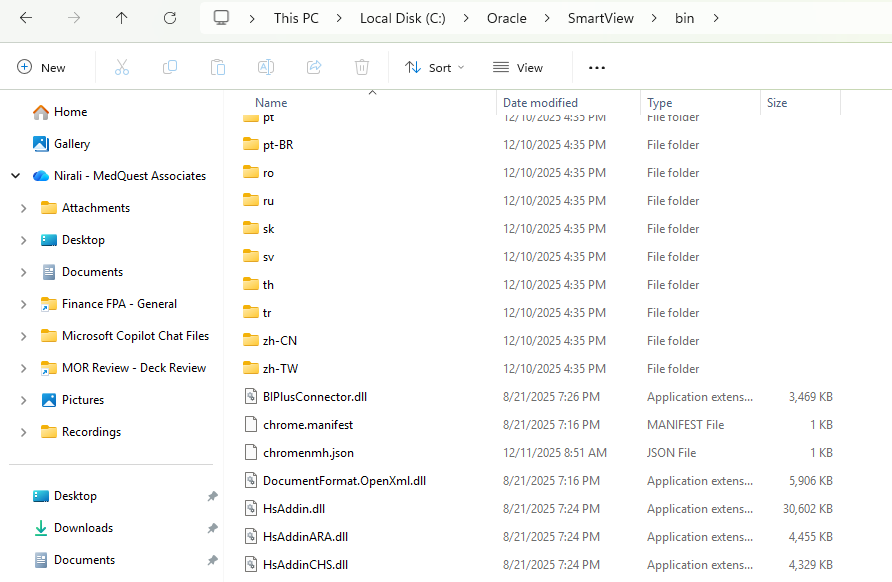The height and width of the screenshot is (582, 892).
Task: Select the ru folder icon
Action: (x=251, y=200)
